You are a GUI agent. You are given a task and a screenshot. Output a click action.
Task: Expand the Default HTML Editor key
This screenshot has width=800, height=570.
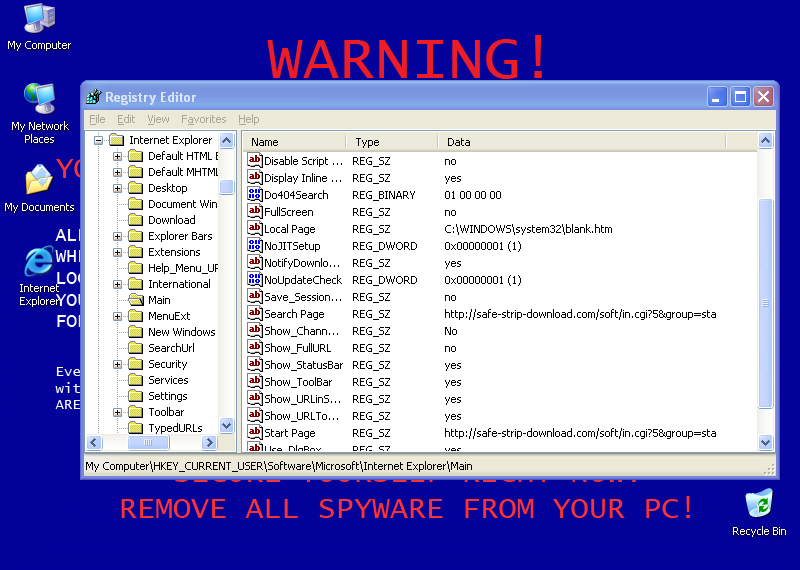[x=117, y=156]
